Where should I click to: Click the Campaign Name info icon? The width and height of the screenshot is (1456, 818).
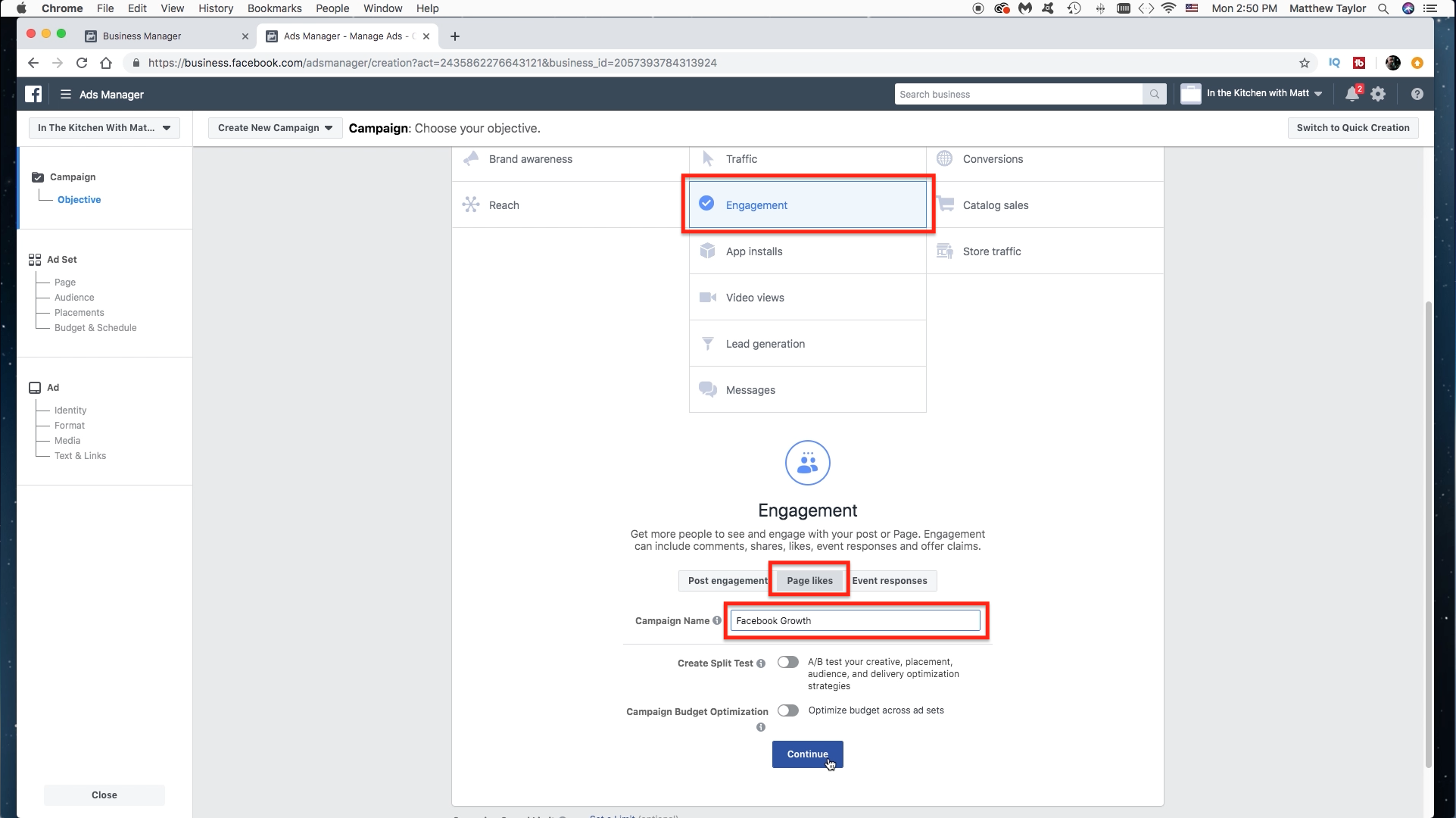(717, 620)
